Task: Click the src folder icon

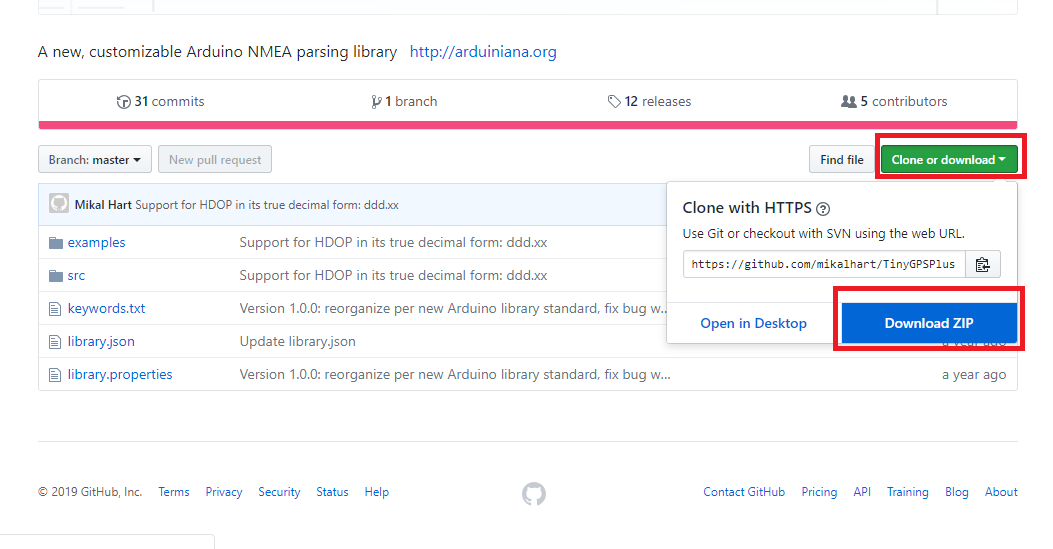Action: coord(56,276)
